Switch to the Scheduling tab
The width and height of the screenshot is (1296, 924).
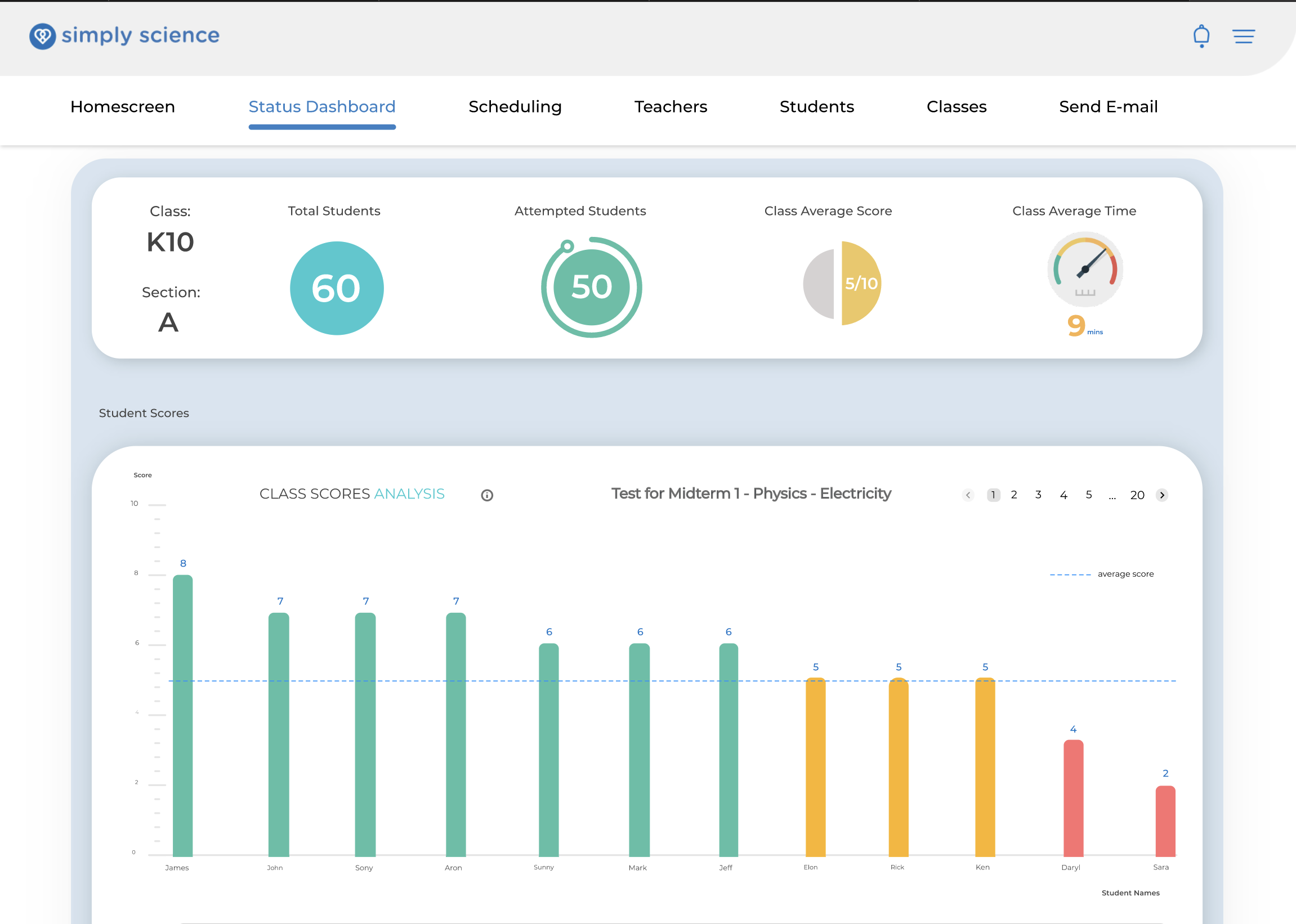pyautogui.click(x=515, y=107)
